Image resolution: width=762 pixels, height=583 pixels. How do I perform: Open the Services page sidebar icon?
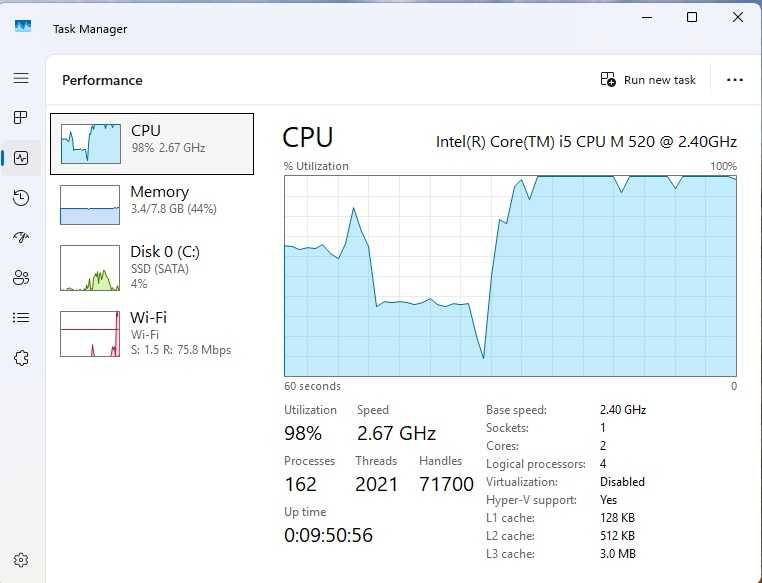pyautogui.click(x=21, y=358)
